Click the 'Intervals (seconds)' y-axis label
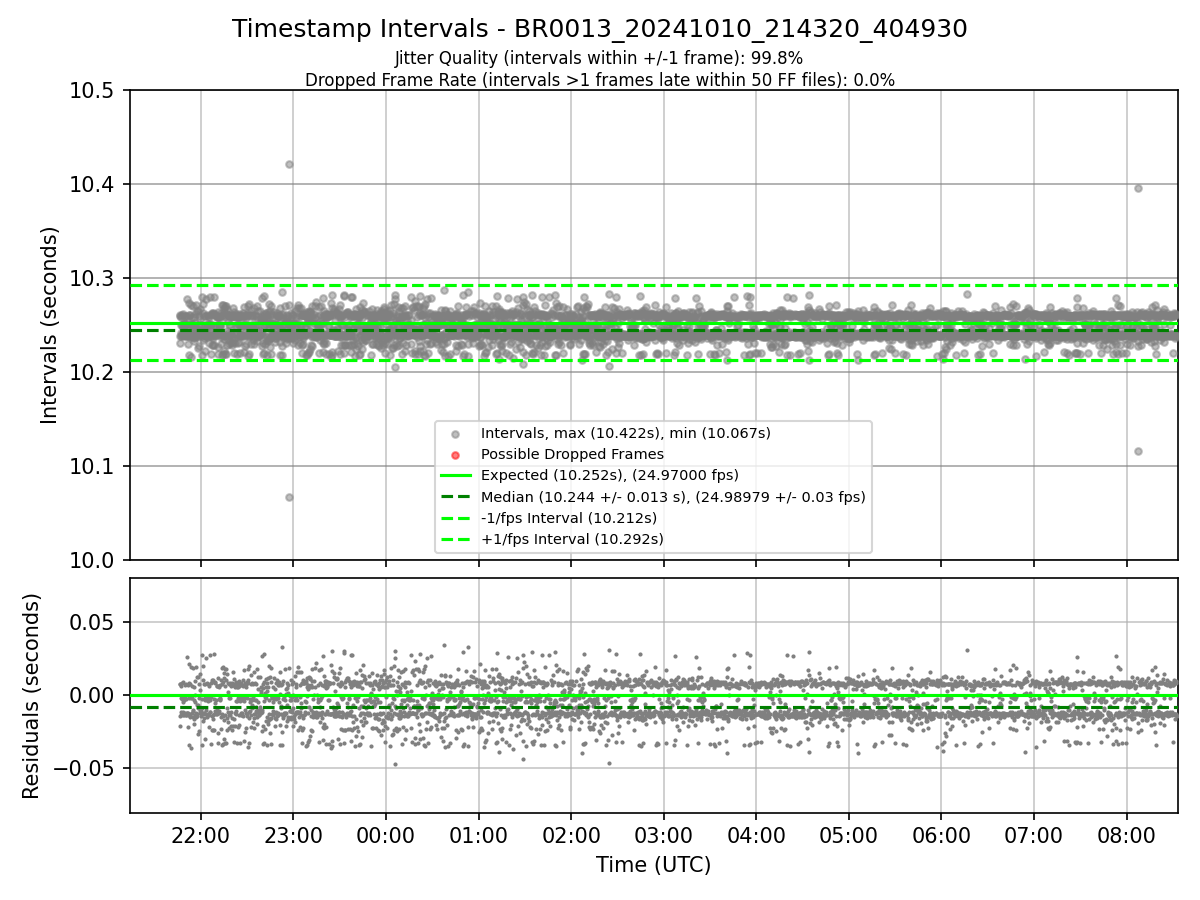Screen dimensions: 1200x900 [x=50, y=325]
